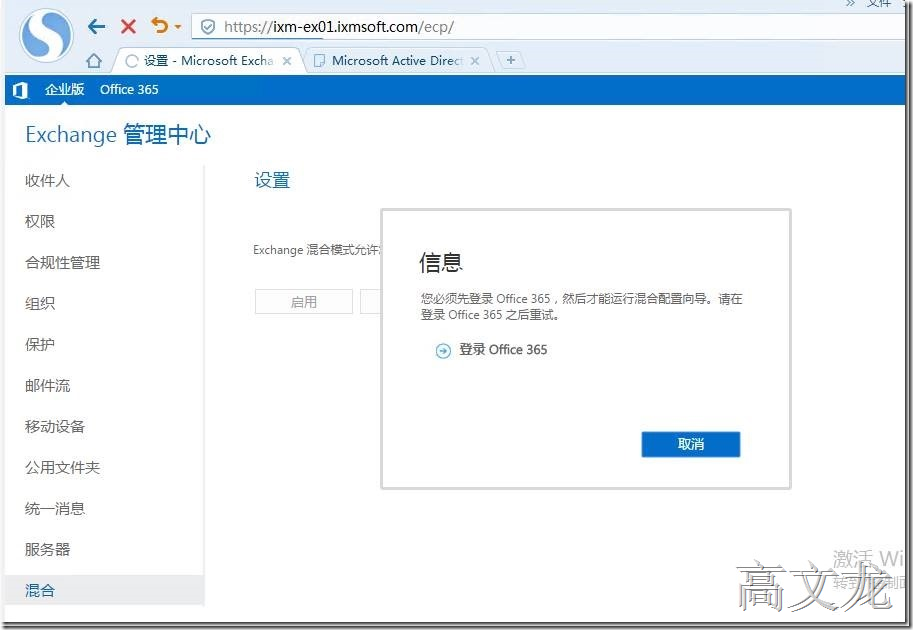Click 登录 Office 365 link
Image resolution: width=913 pixels, height=630 pixels.
pos(503,349)
